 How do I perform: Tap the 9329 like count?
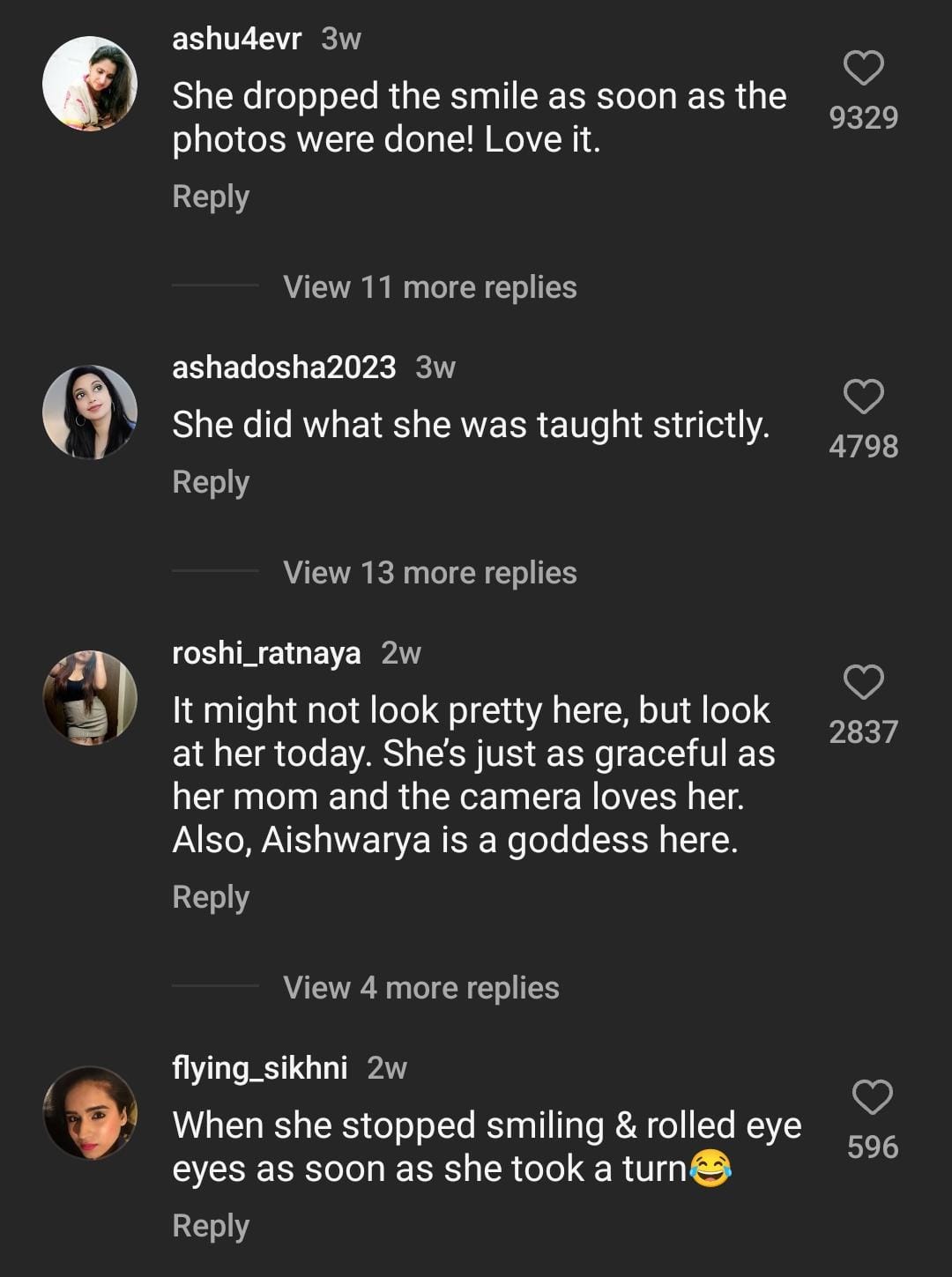pos(863,118)
